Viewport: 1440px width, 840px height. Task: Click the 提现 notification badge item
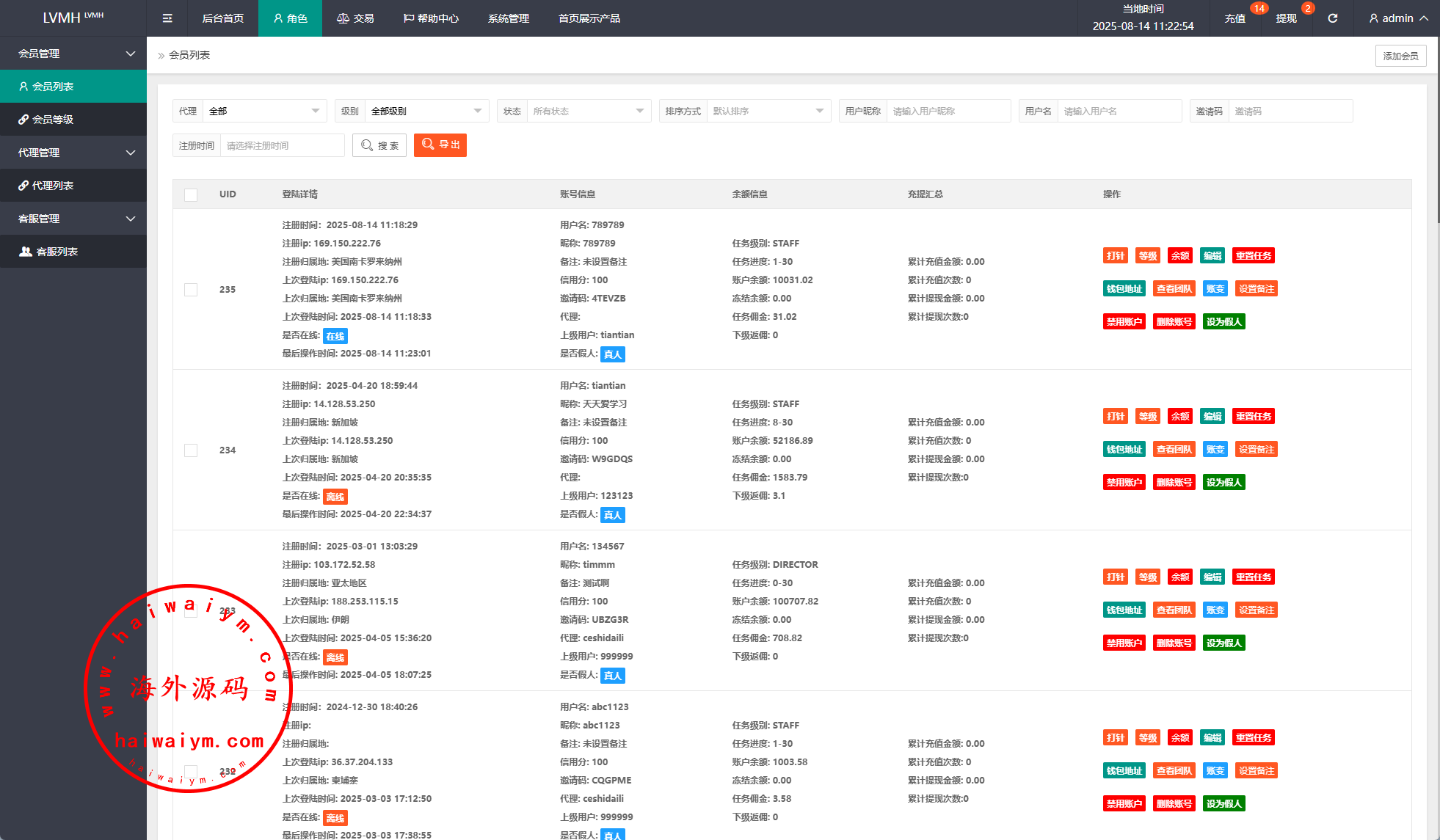tap(1286, 18)
